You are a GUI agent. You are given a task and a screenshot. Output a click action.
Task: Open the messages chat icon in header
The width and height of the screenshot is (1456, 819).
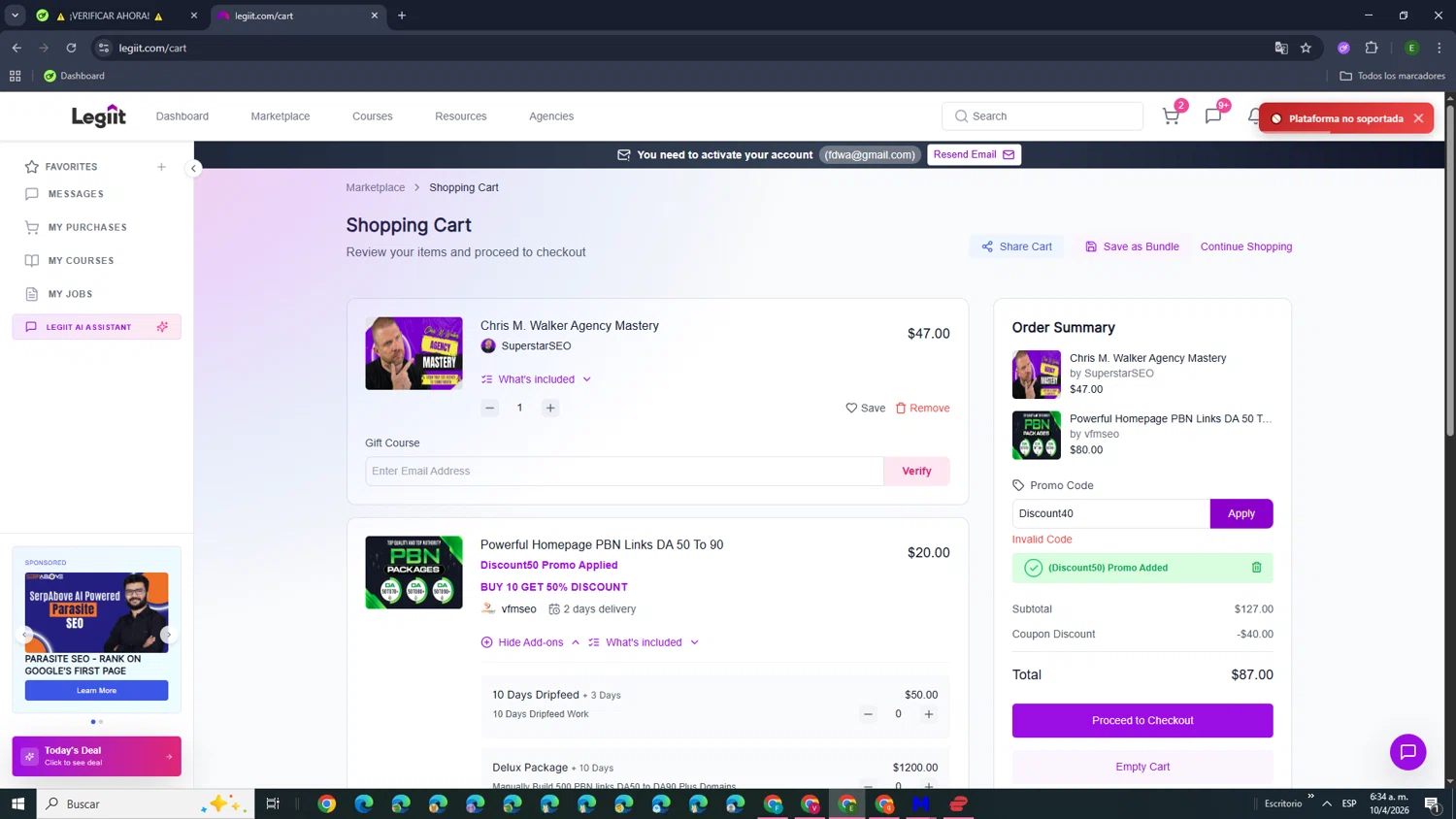coord(1213,116)
